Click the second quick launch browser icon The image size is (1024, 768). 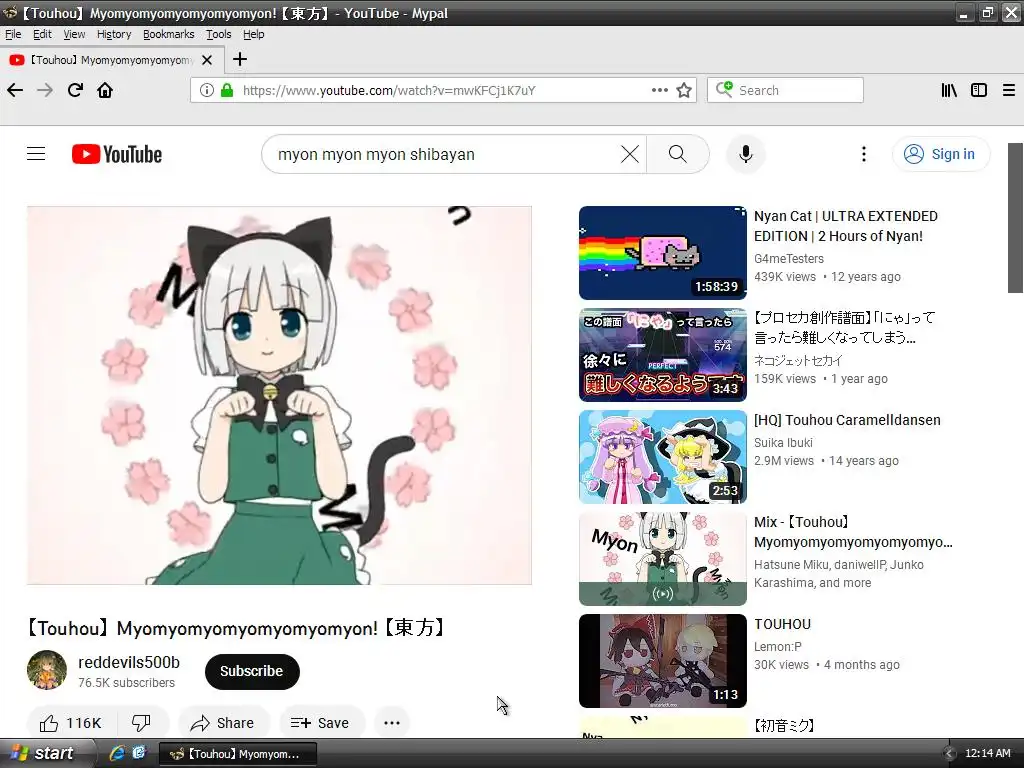(x=138, y=753)
